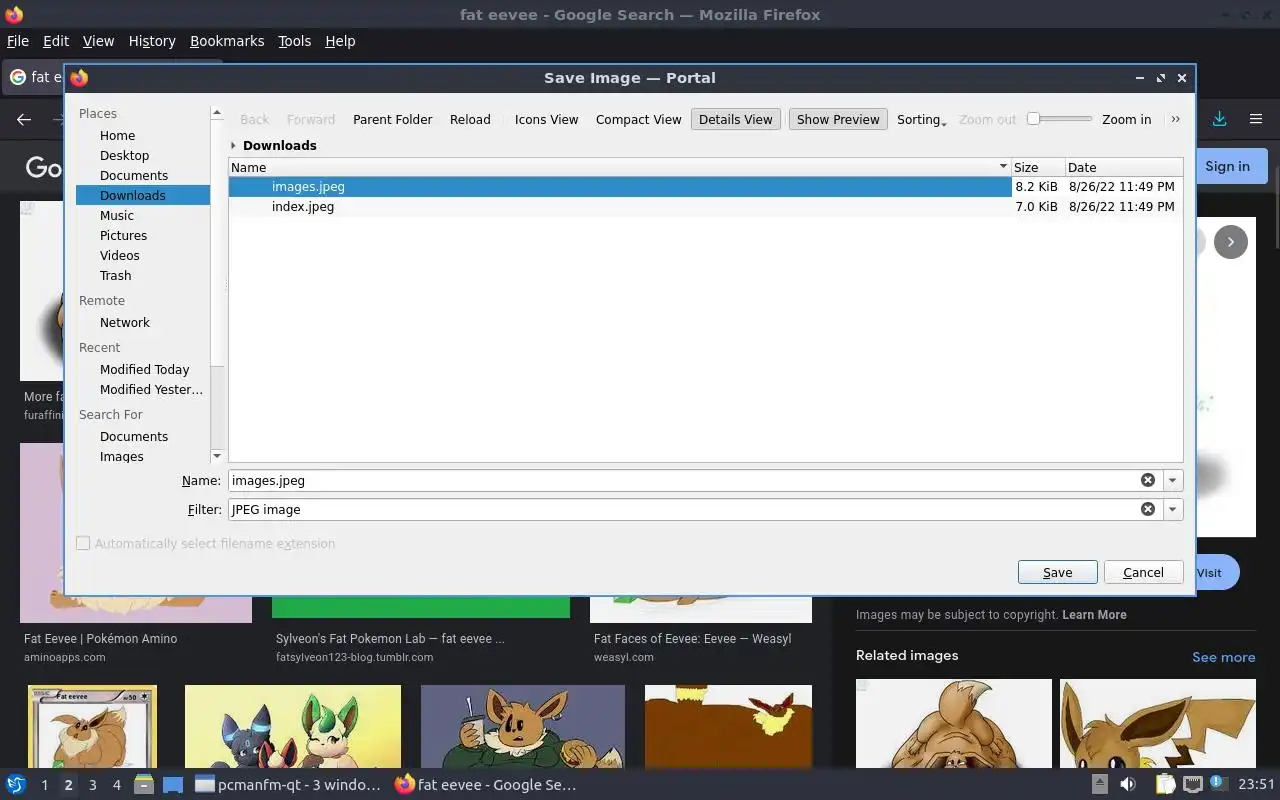Open the View menu in Firefox
This screenshot has height=800, width=1280.
[x=98, y=41]
